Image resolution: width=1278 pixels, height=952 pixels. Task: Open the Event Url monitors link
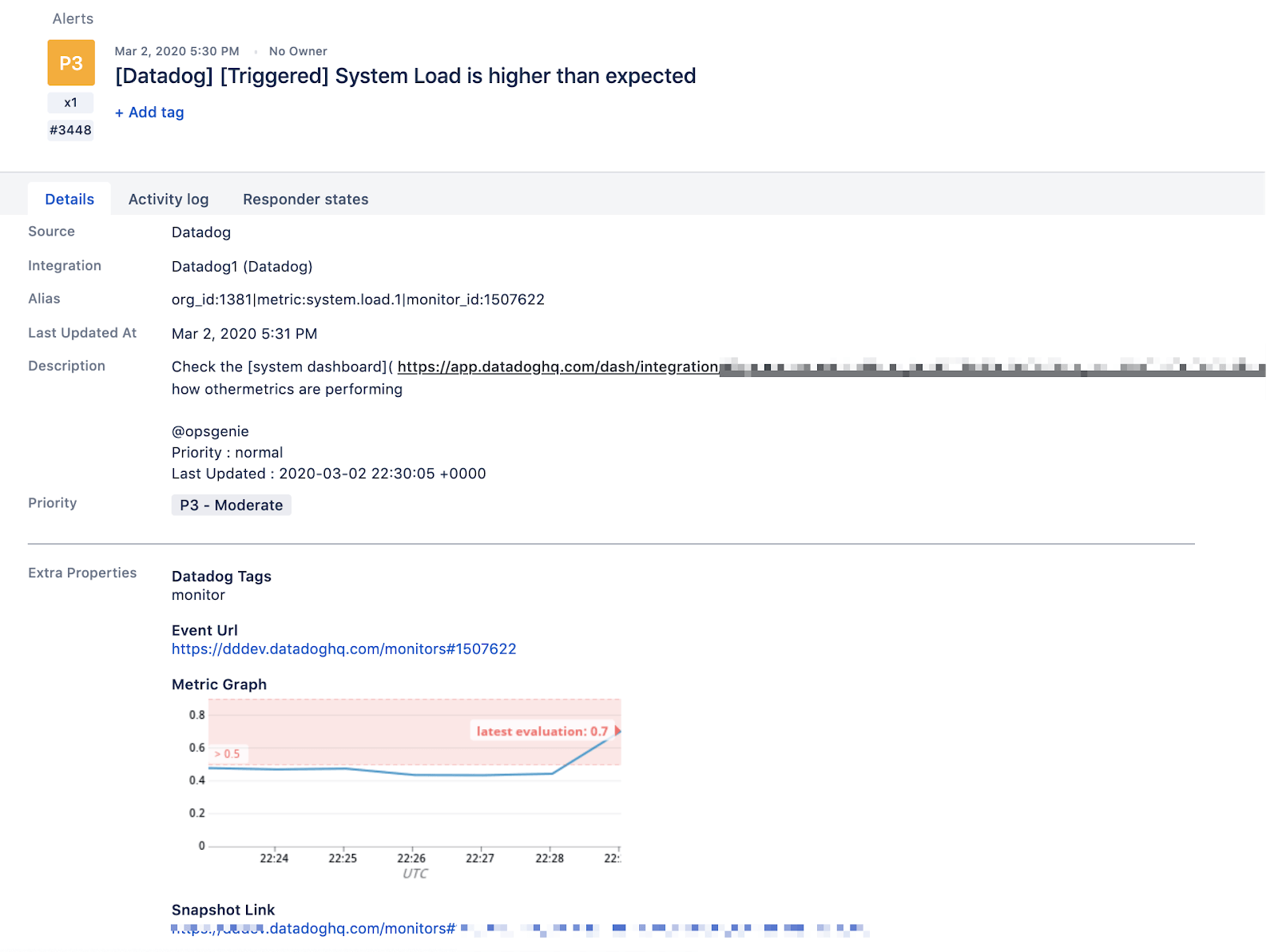click(343, 649)
